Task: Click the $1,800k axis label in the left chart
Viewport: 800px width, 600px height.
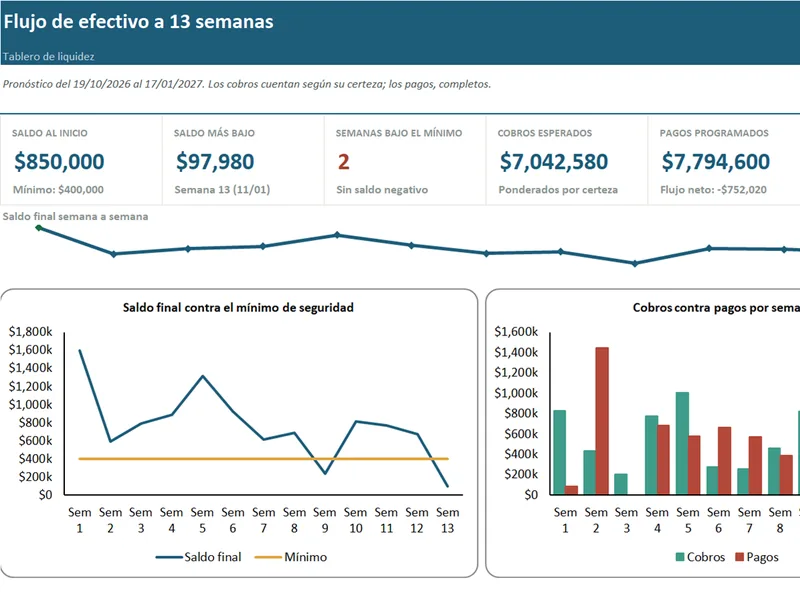Action: point(30,332)
